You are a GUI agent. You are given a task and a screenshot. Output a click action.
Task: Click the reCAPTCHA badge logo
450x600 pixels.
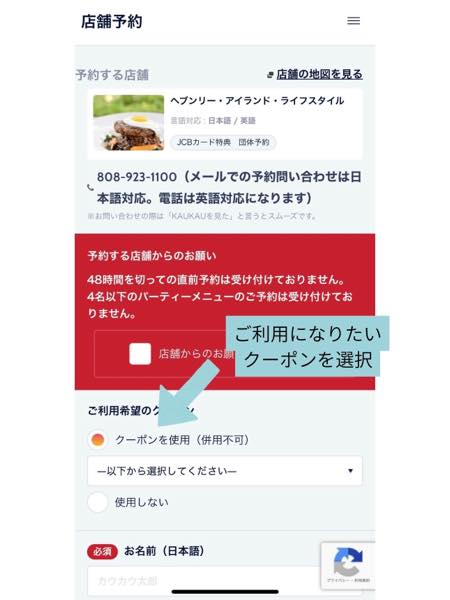coord(347,561)
